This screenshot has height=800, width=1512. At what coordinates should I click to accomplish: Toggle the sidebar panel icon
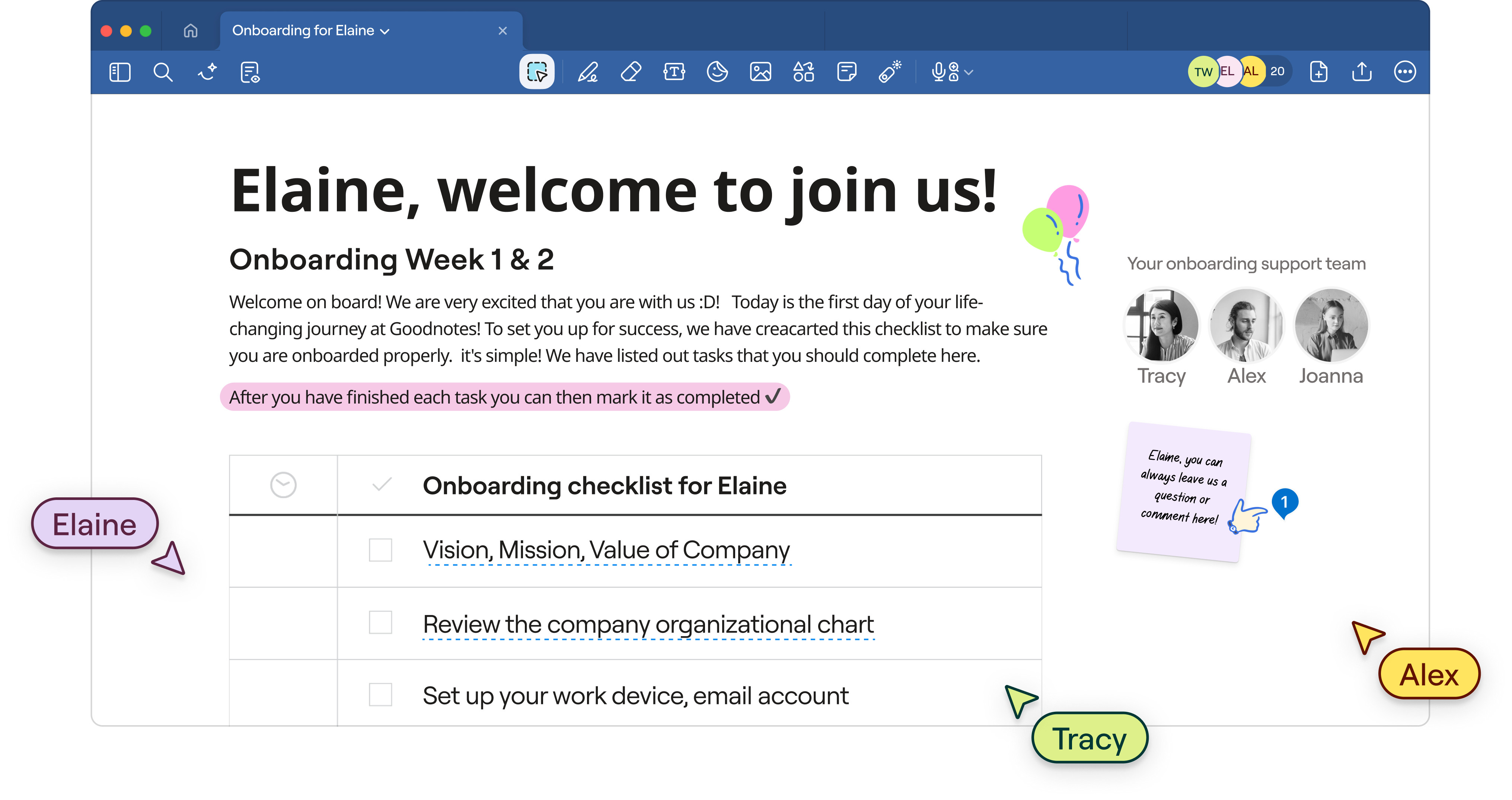[x=120, y=72]
